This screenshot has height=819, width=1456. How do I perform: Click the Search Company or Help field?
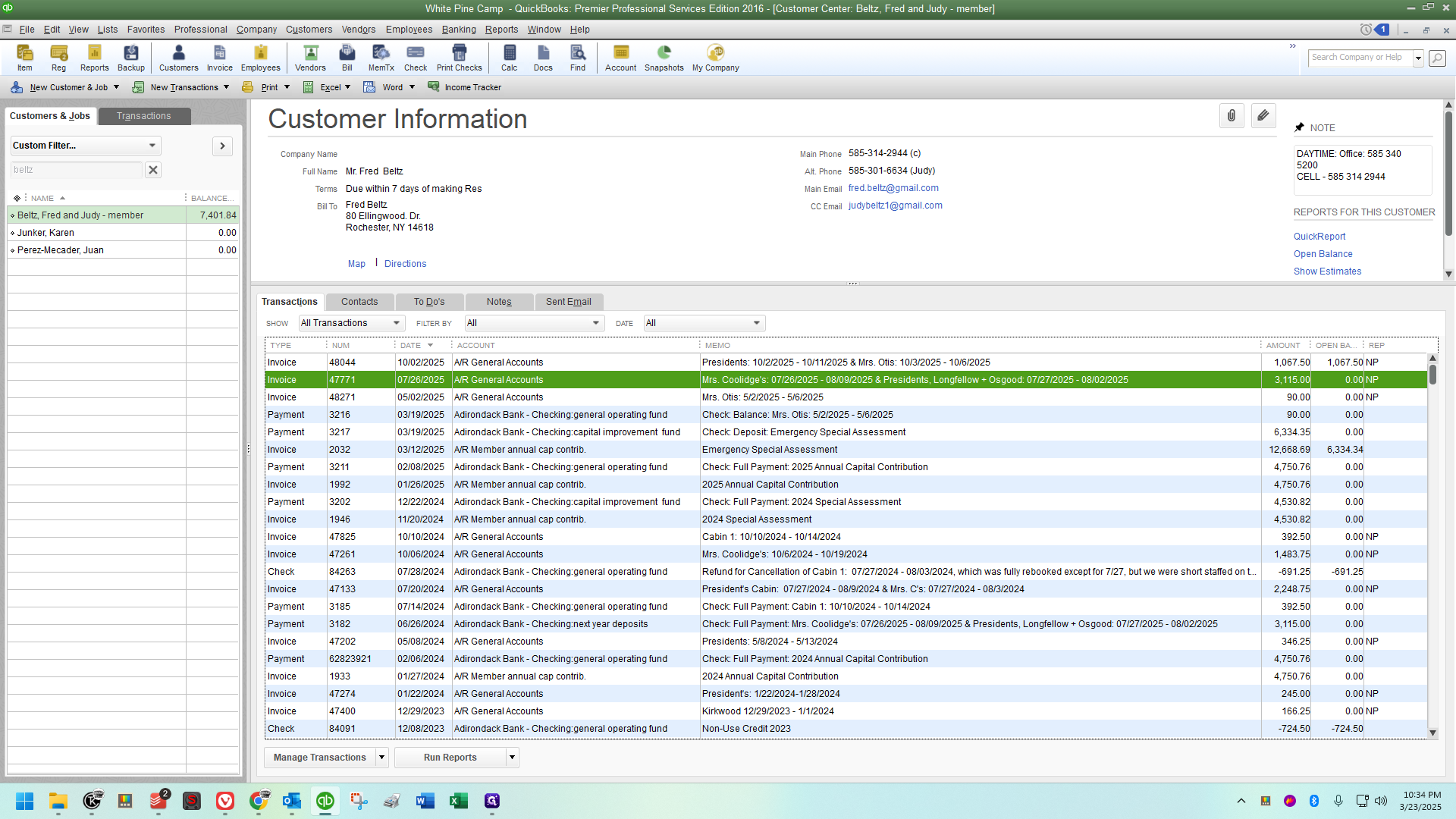1360,58
